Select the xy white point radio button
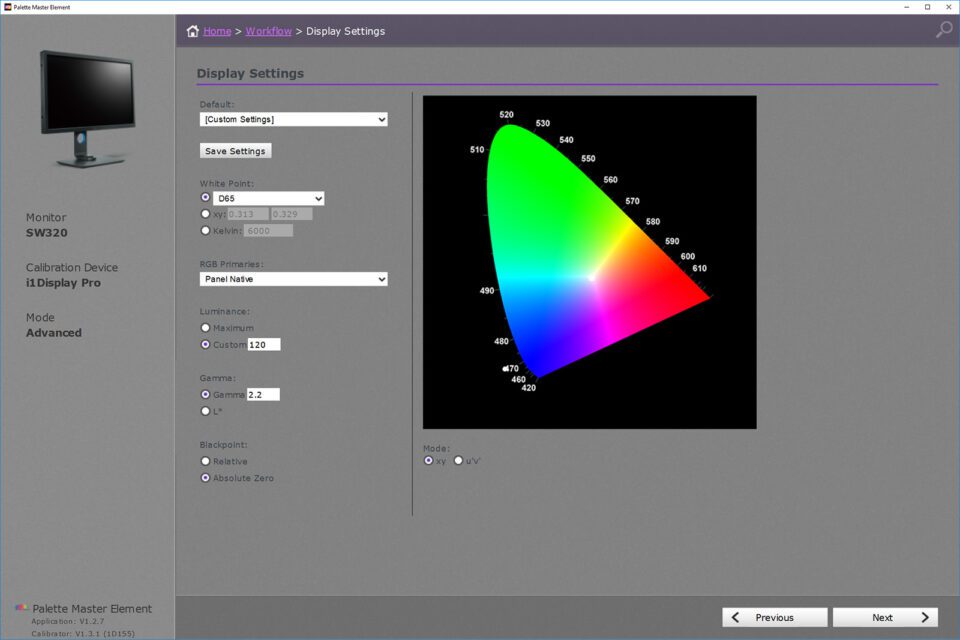 [205, 214]
